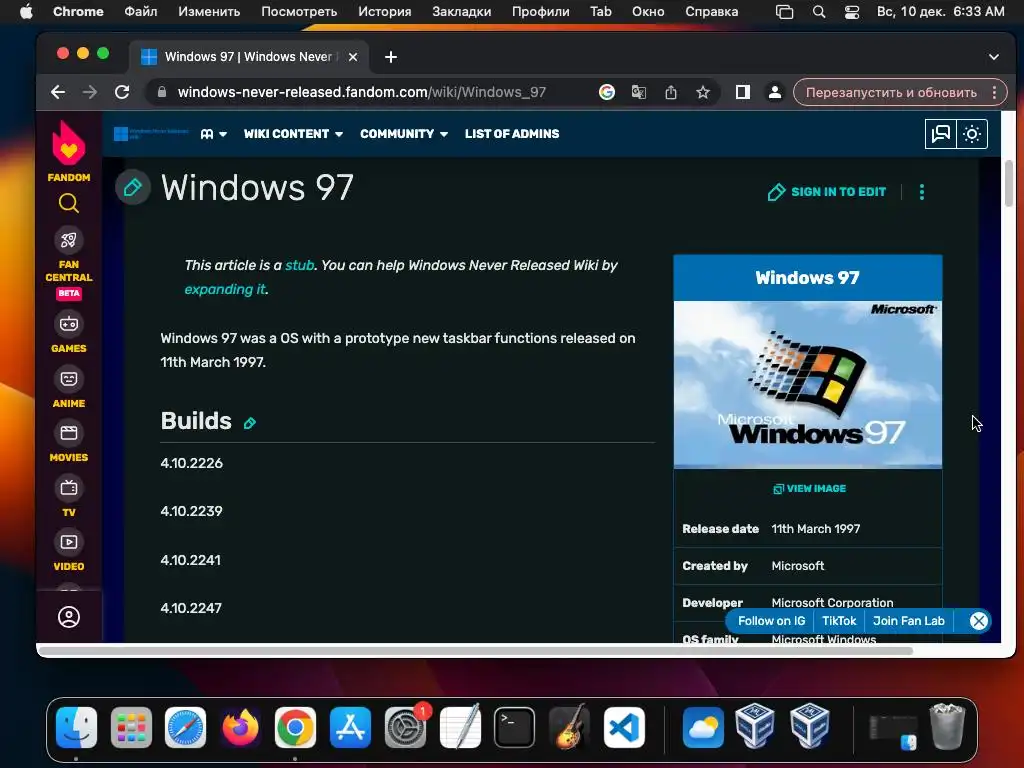Open the История menu

coord(385,12)
